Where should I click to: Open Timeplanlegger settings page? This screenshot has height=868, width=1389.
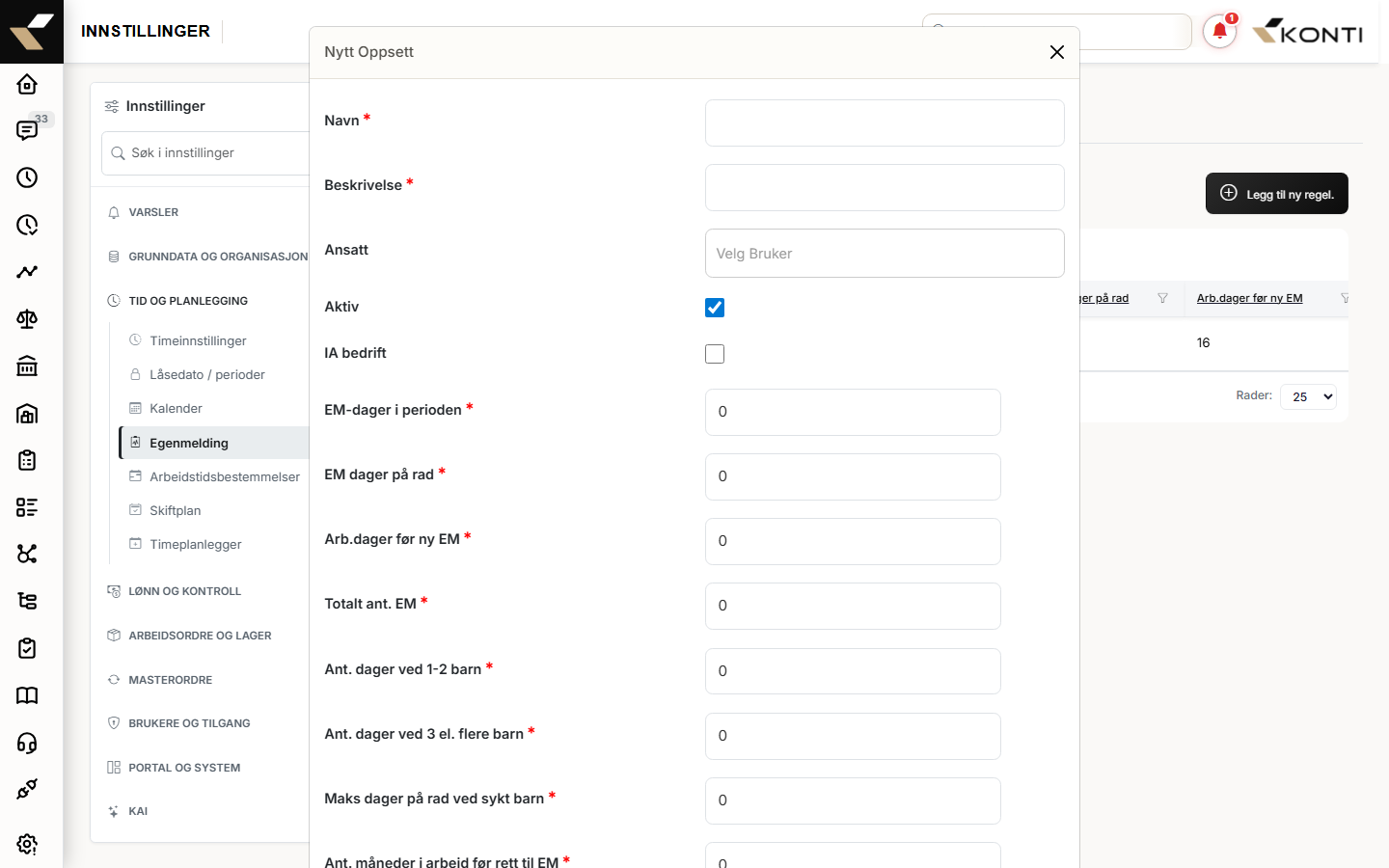point(195,544)
